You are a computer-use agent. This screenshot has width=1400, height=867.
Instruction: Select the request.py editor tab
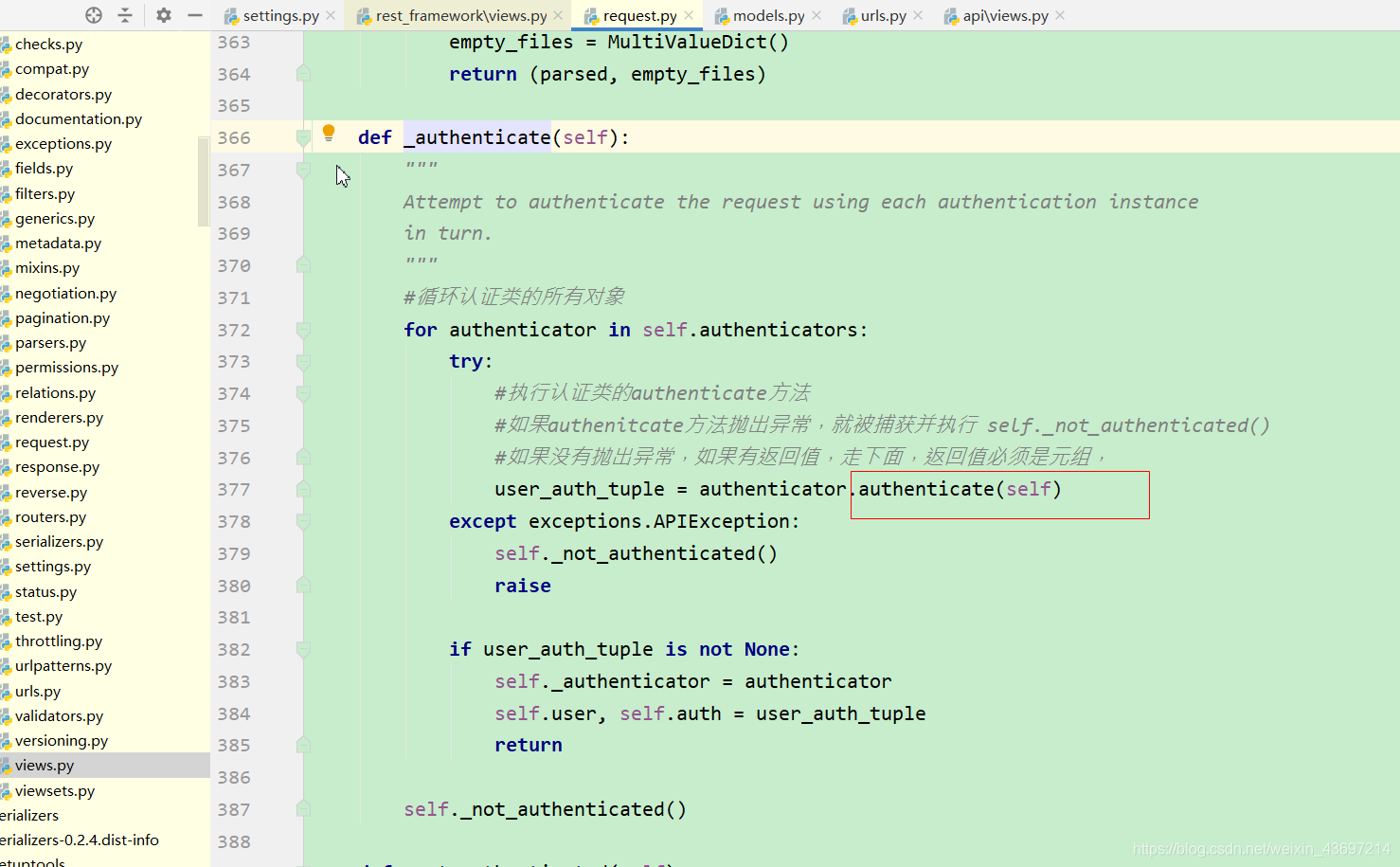[639, 15]
